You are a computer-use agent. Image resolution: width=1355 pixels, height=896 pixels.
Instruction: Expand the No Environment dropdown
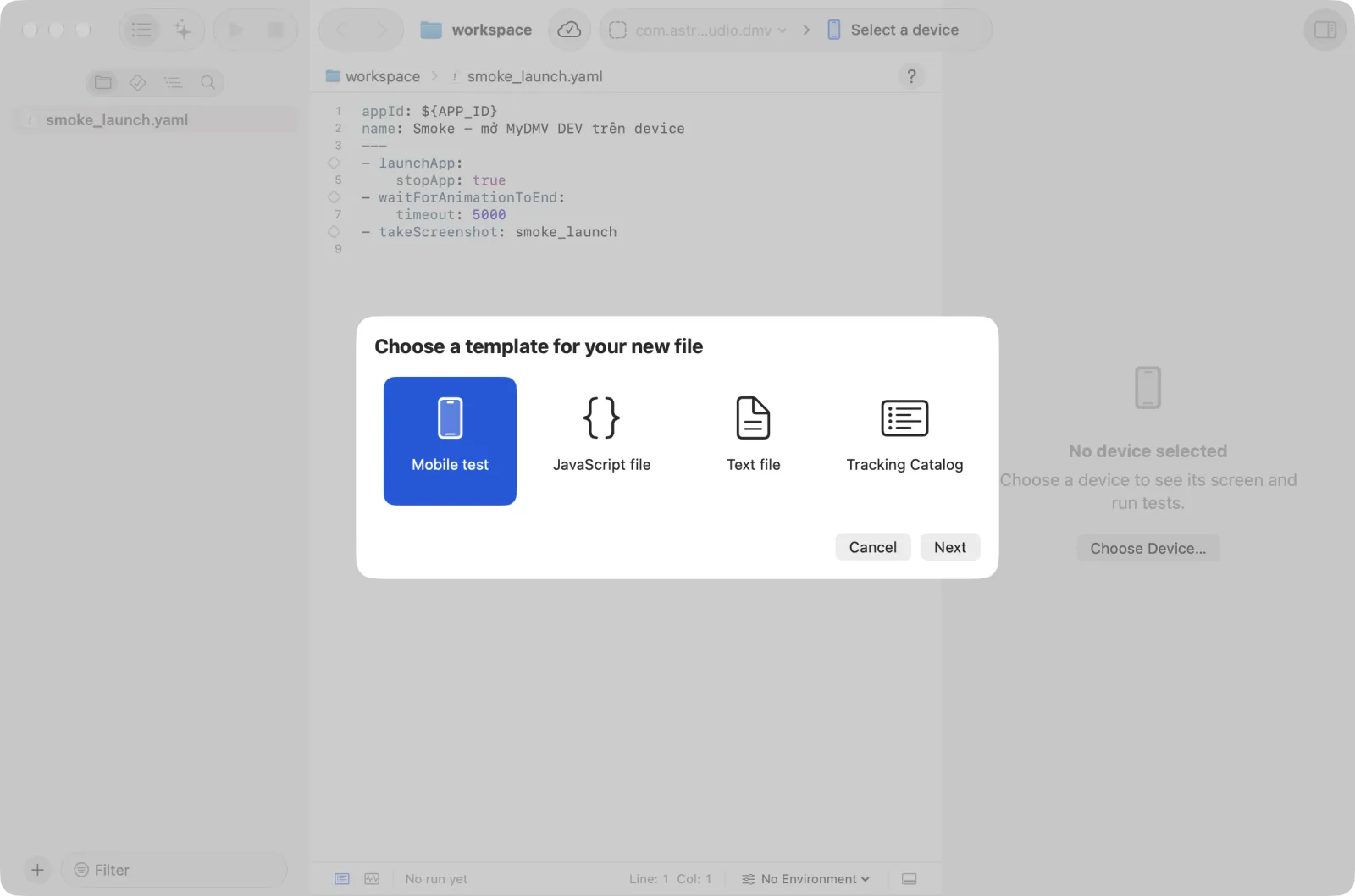805,879
